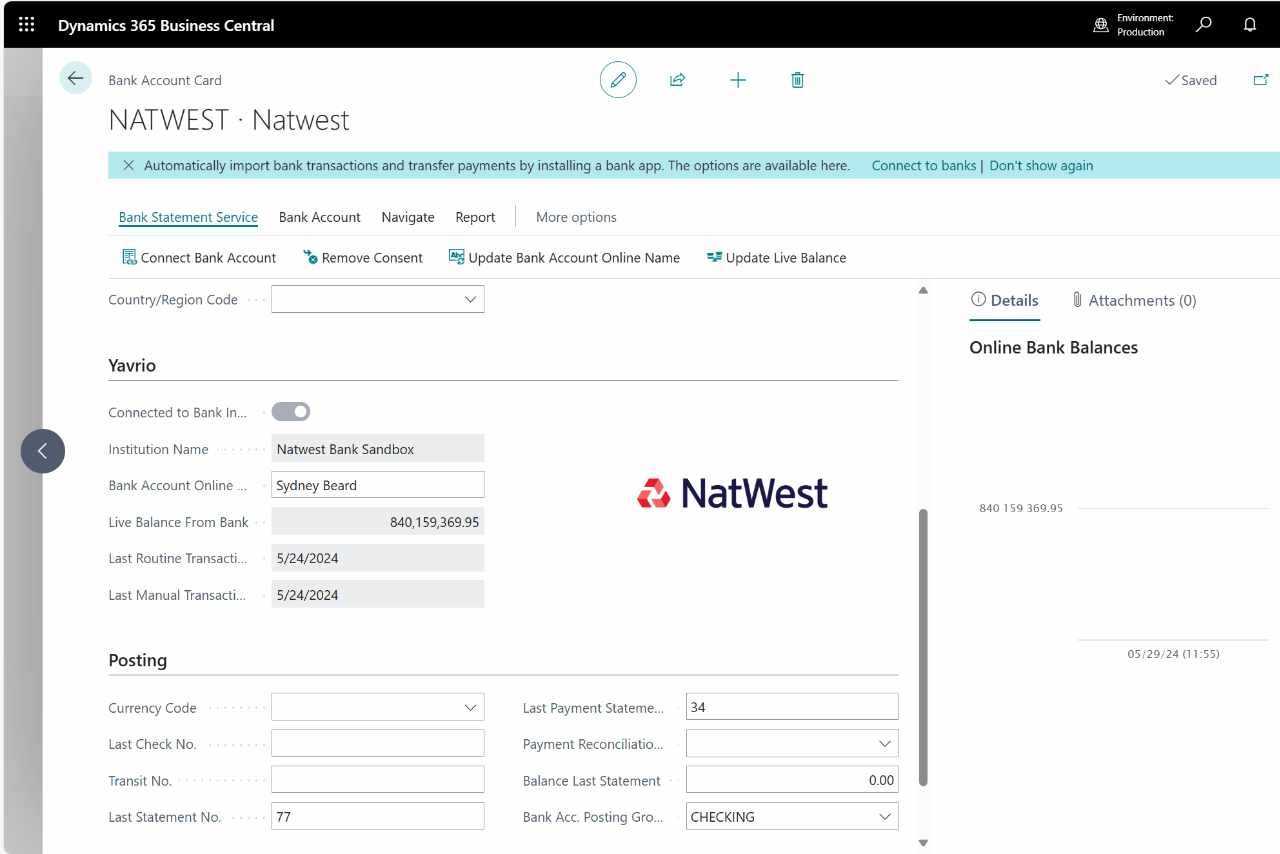This screenshot has width=1280, height=854.
Task: Open Bank Statement Service menu
Action: 188,217
